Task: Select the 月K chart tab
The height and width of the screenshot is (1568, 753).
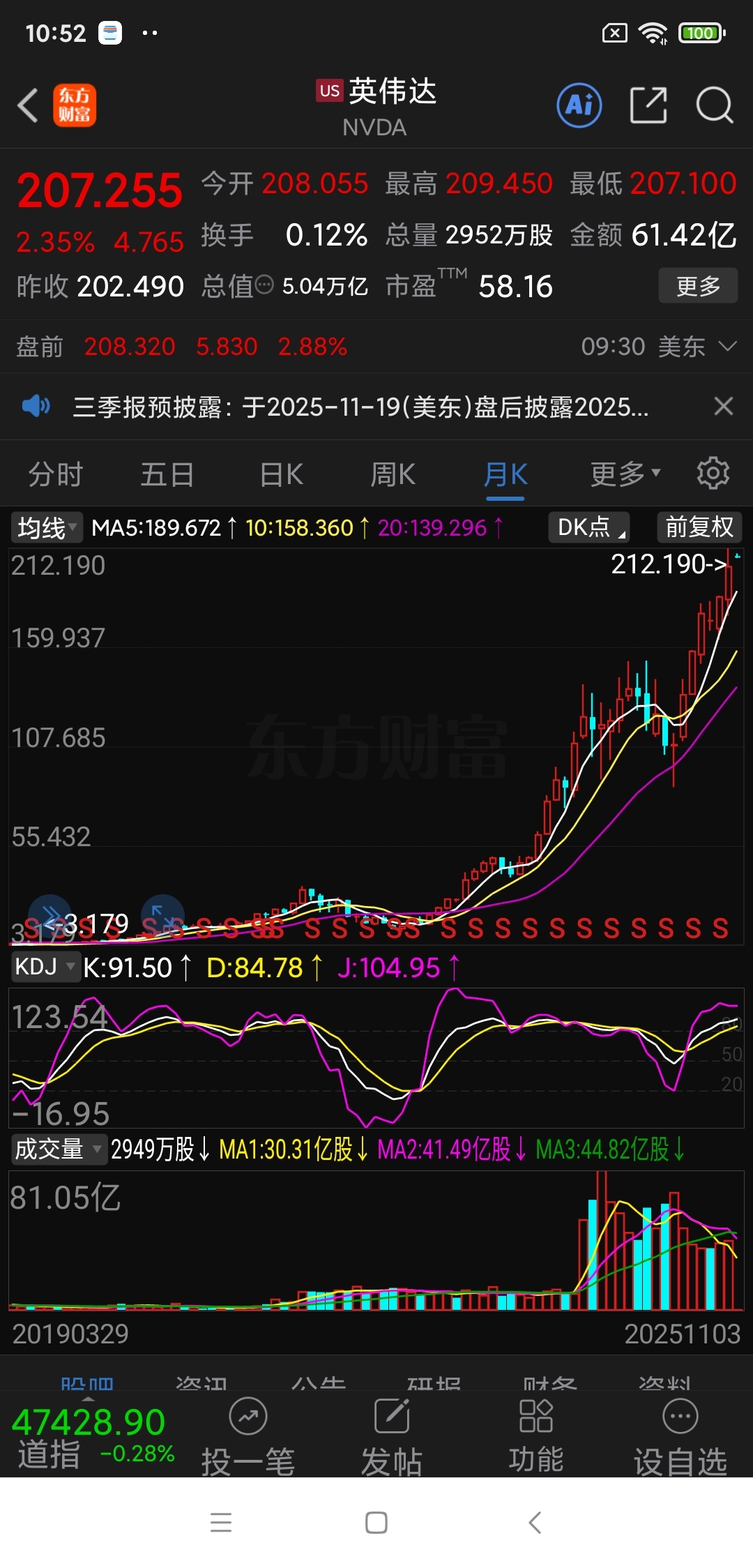Action: pyautogui.click(x=505, y=476)
